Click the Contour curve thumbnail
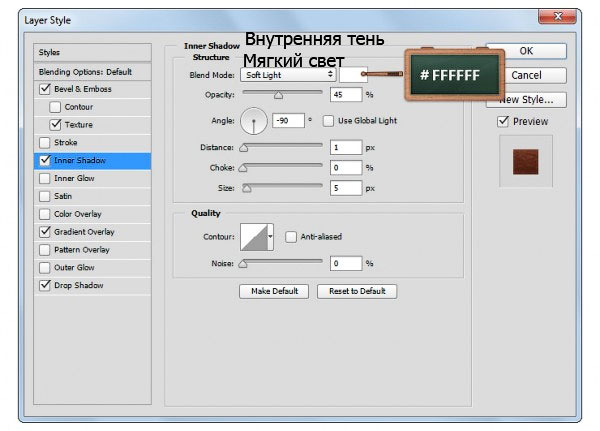Image resolution: width=600 pixels, height=431 pixels. point(254,237)
